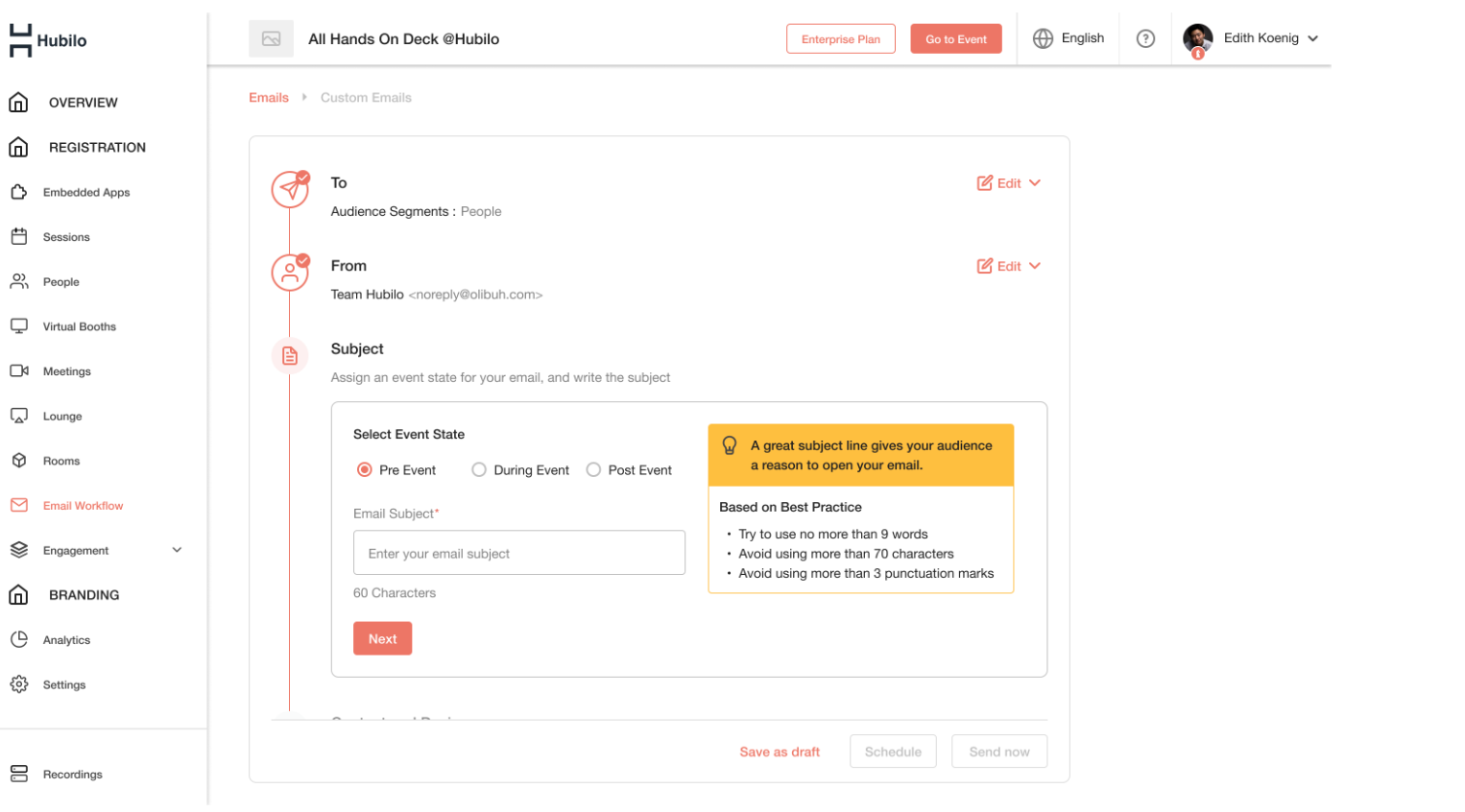
Task: Open Rooms in sidebar
Action: click(x=61, y=461)
